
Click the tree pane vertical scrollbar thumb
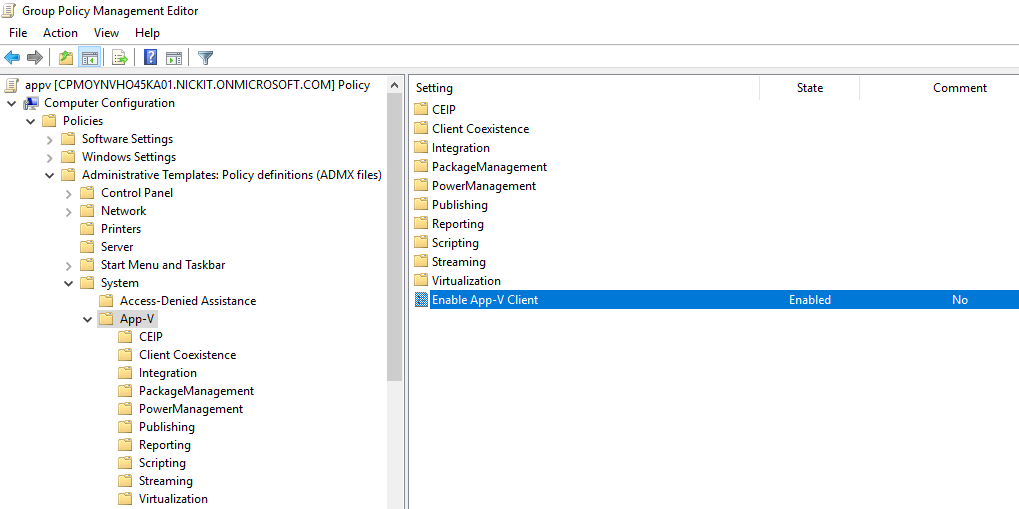click(394, 237)
